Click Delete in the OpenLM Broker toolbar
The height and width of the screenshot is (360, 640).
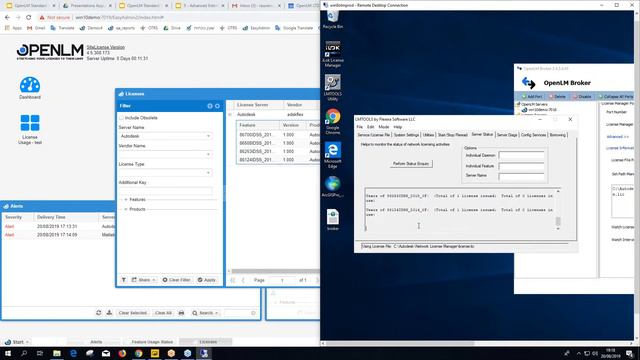[x=557, y=97]
